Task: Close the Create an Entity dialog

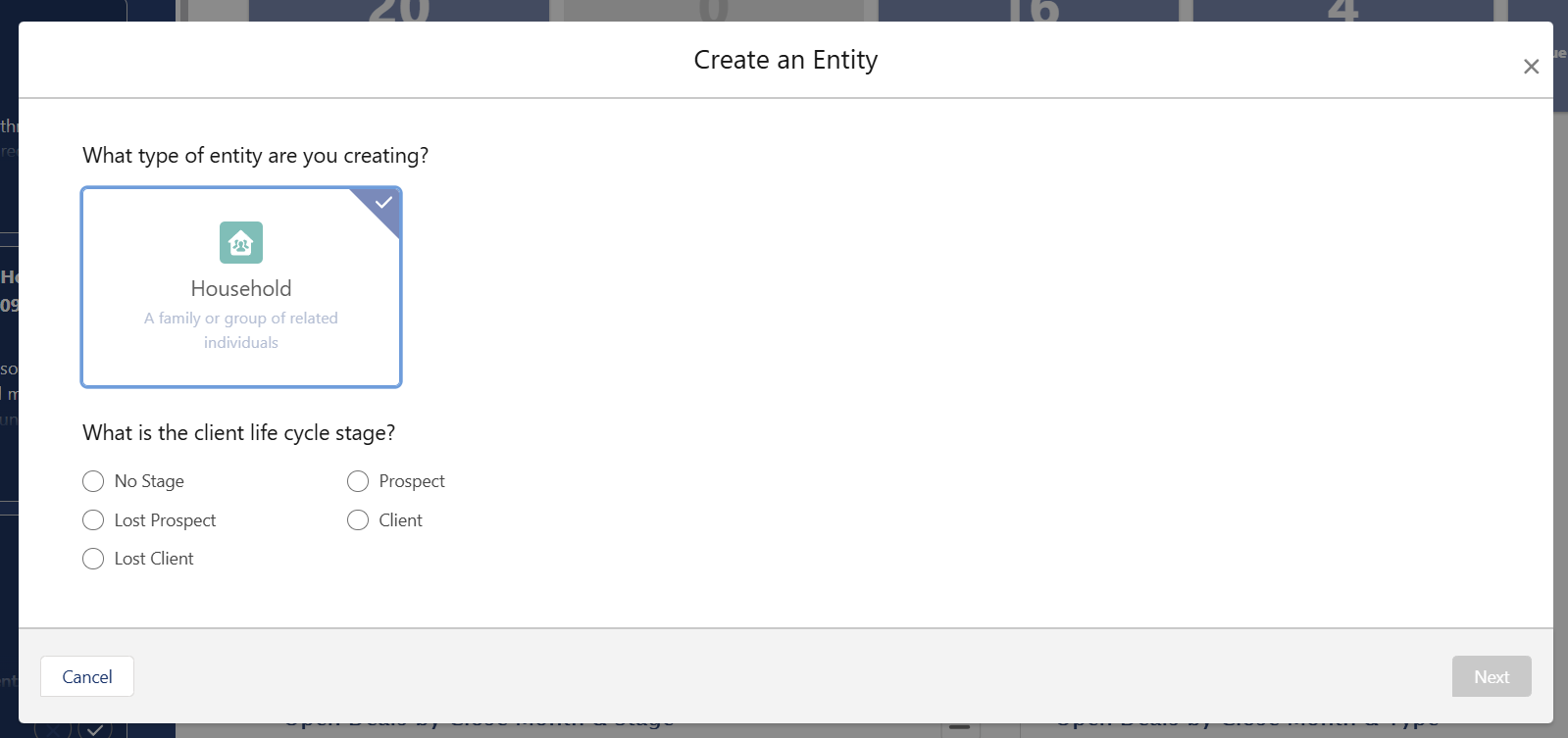Action: point(1531,67)
